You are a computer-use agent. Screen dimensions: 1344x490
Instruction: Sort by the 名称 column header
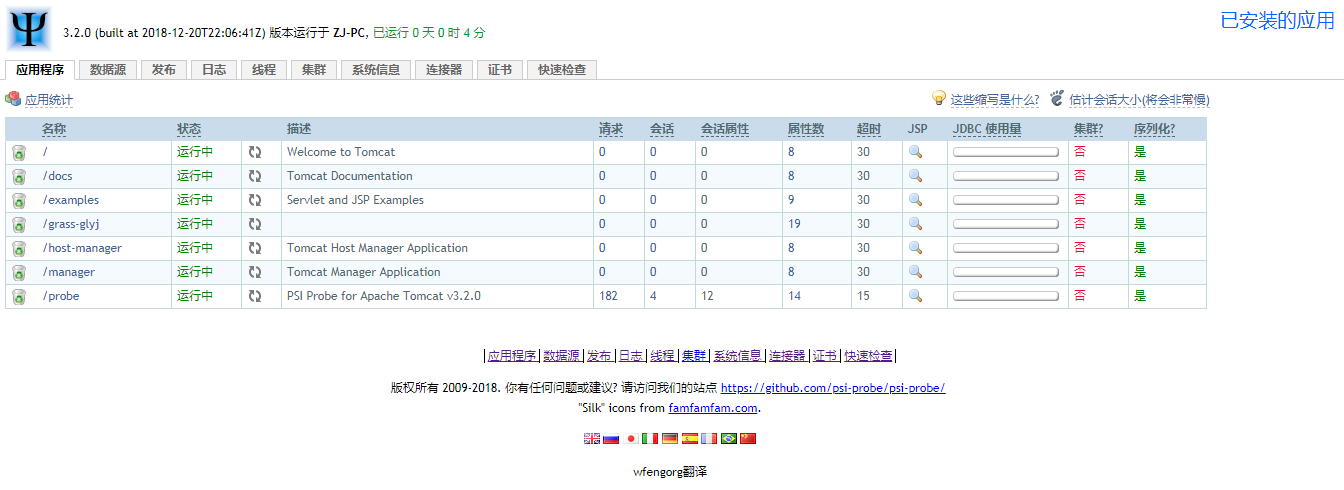click(x=54, y=129)
